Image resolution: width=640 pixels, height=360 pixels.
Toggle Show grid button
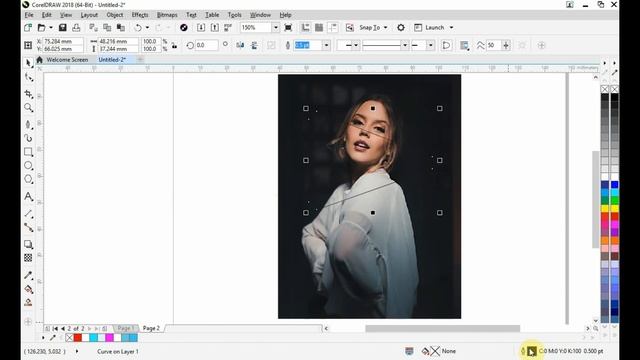point(319,27)
